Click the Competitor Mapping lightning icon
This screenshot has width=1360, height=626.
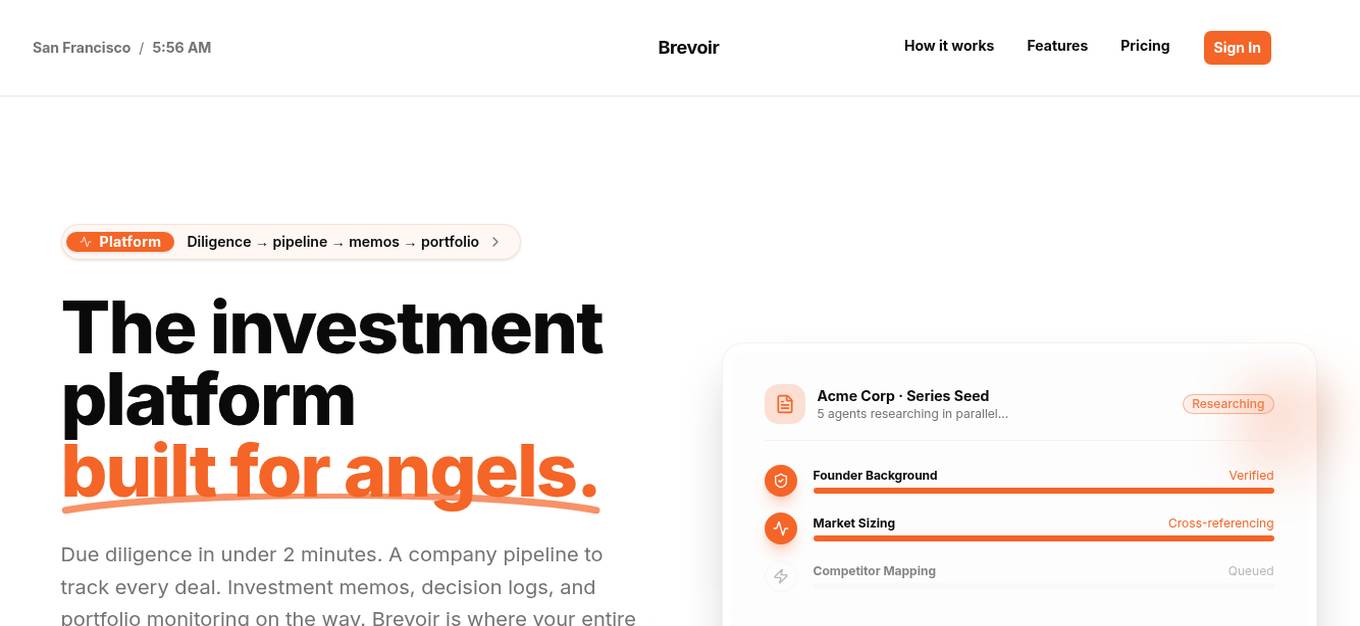pos(781,576)
